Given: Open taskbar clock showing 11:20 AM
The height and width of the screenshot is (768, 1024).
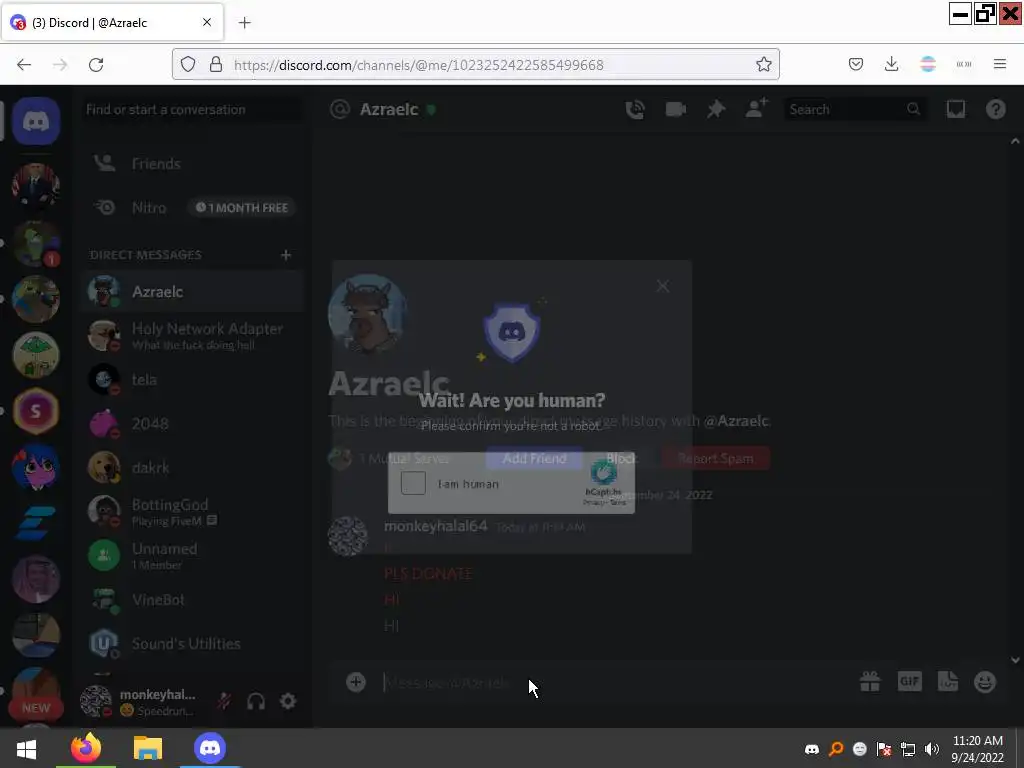Looking at the screenshot, I should (x=977, y=749).
